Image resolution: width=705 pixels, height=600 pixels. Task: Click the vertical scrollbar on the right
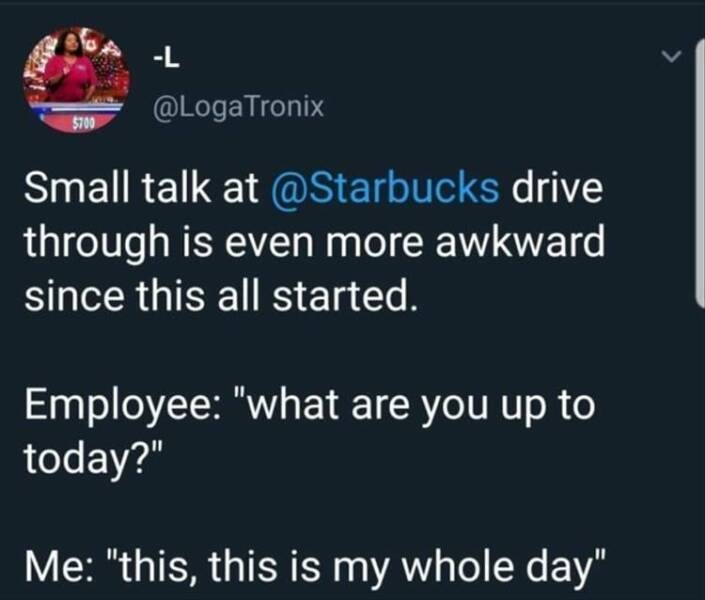698,180
